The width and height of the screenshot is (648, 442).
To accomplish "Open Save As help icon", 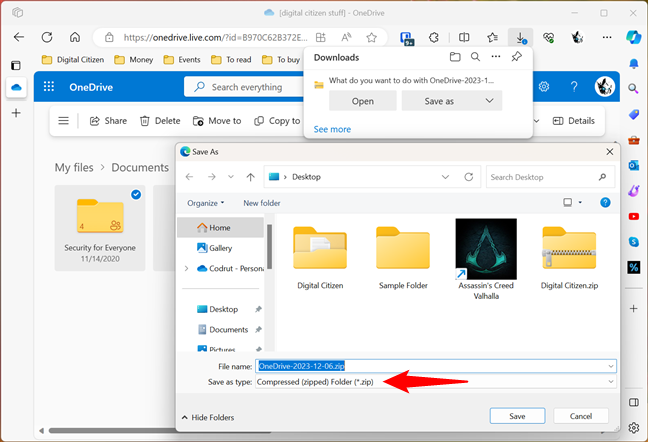I will click(605, 202).
